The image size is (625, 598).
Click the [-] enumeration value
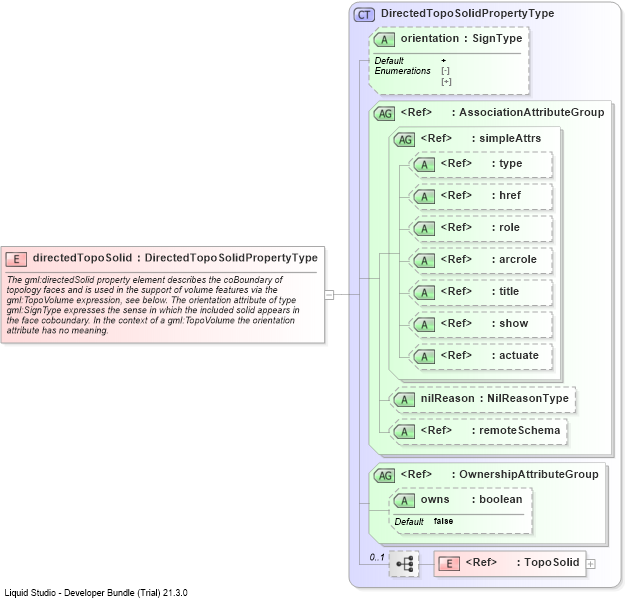pos(446,71)
